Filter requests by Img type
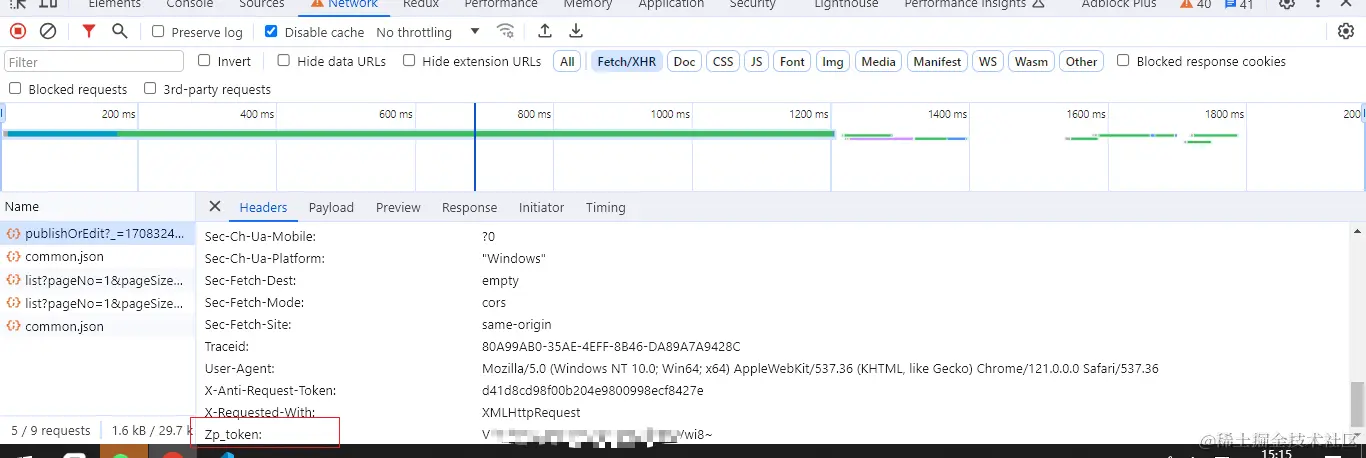Viewport: 1366px width, 458px height. (x=833, y=62)
